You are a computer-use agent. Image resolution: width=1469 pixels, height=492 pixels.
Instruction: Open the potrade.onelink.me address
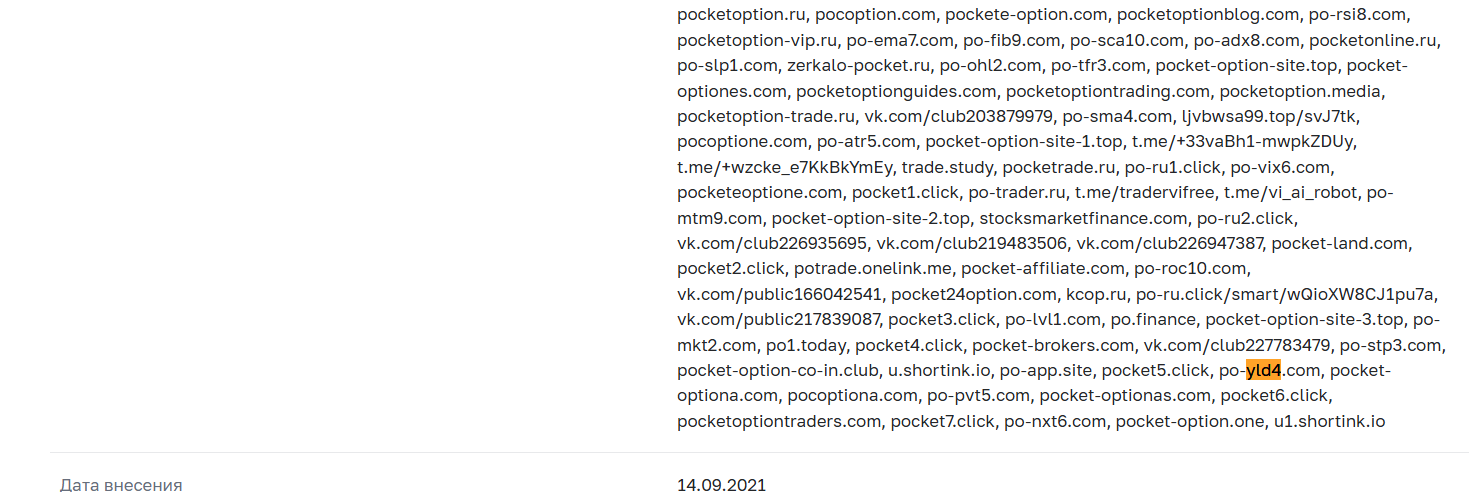click(x=873, y=268)
